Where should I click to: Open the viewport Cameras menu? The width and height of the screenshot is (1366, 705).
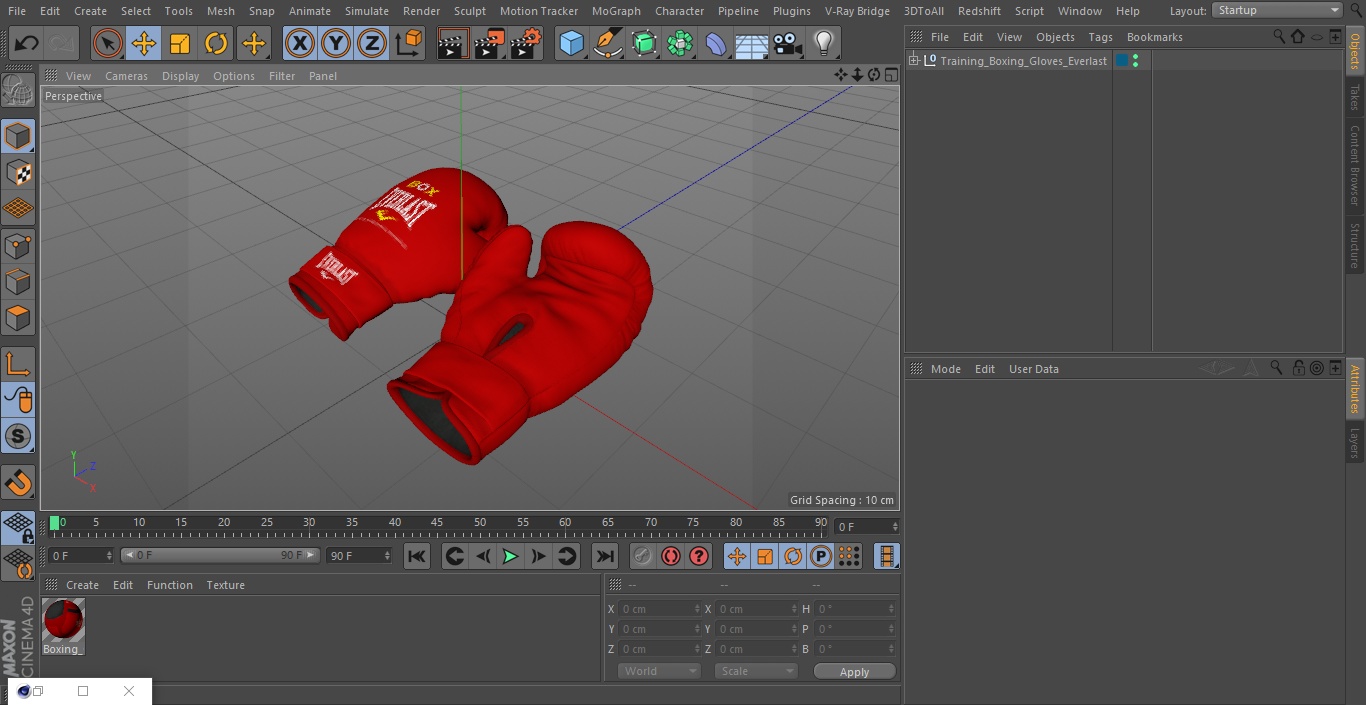click(126, 76)
